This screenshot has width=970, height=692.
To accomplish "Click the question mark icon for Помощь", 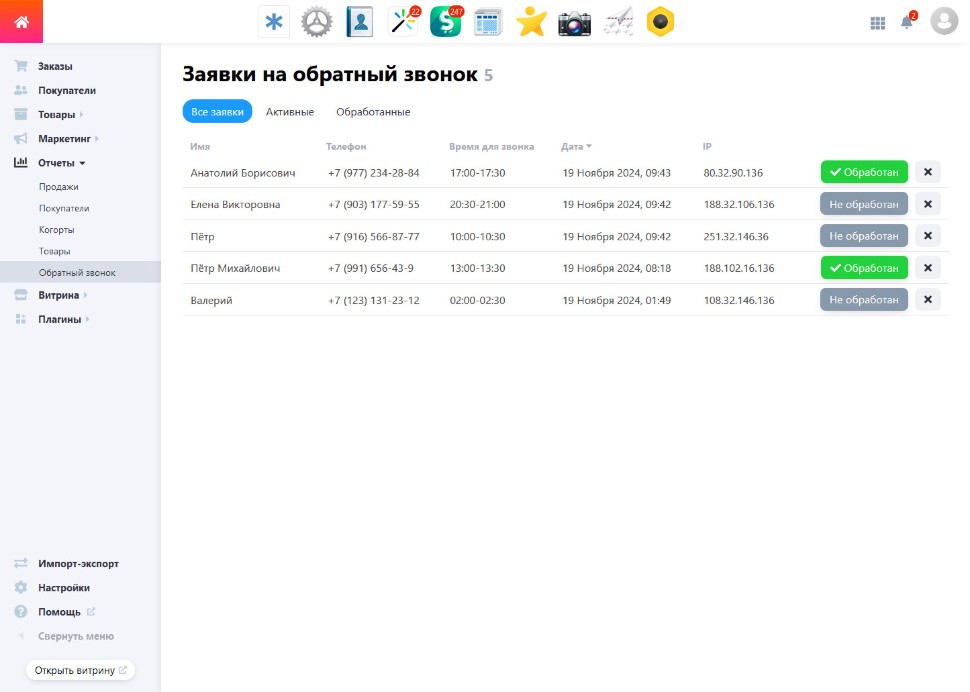I will point(21,612).
